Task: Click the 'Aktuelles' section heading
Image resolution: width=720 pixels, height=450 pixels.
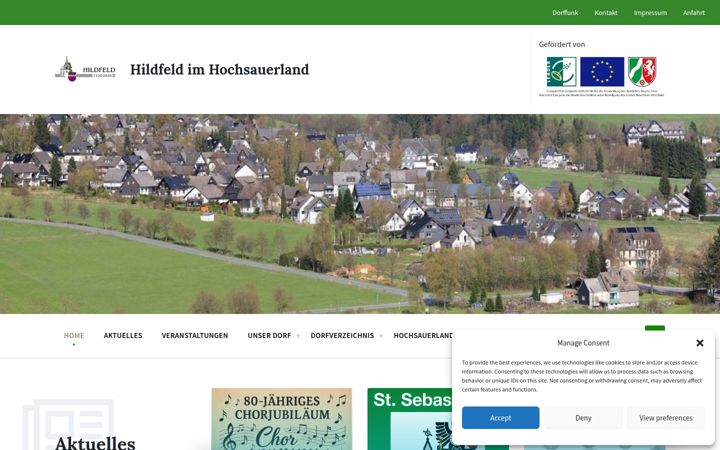Action: (95, 443)
